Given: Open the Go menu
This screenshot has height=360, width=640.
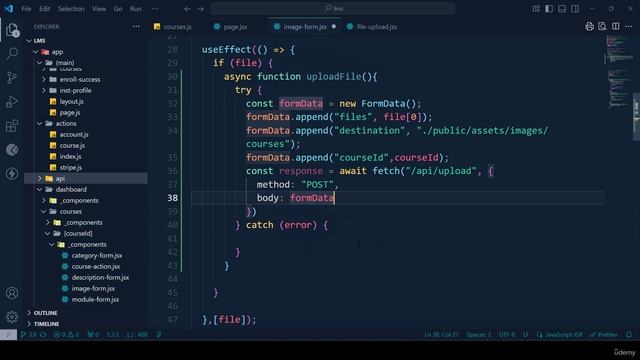Looking at the screenshot, I should [x=118, y=9].
